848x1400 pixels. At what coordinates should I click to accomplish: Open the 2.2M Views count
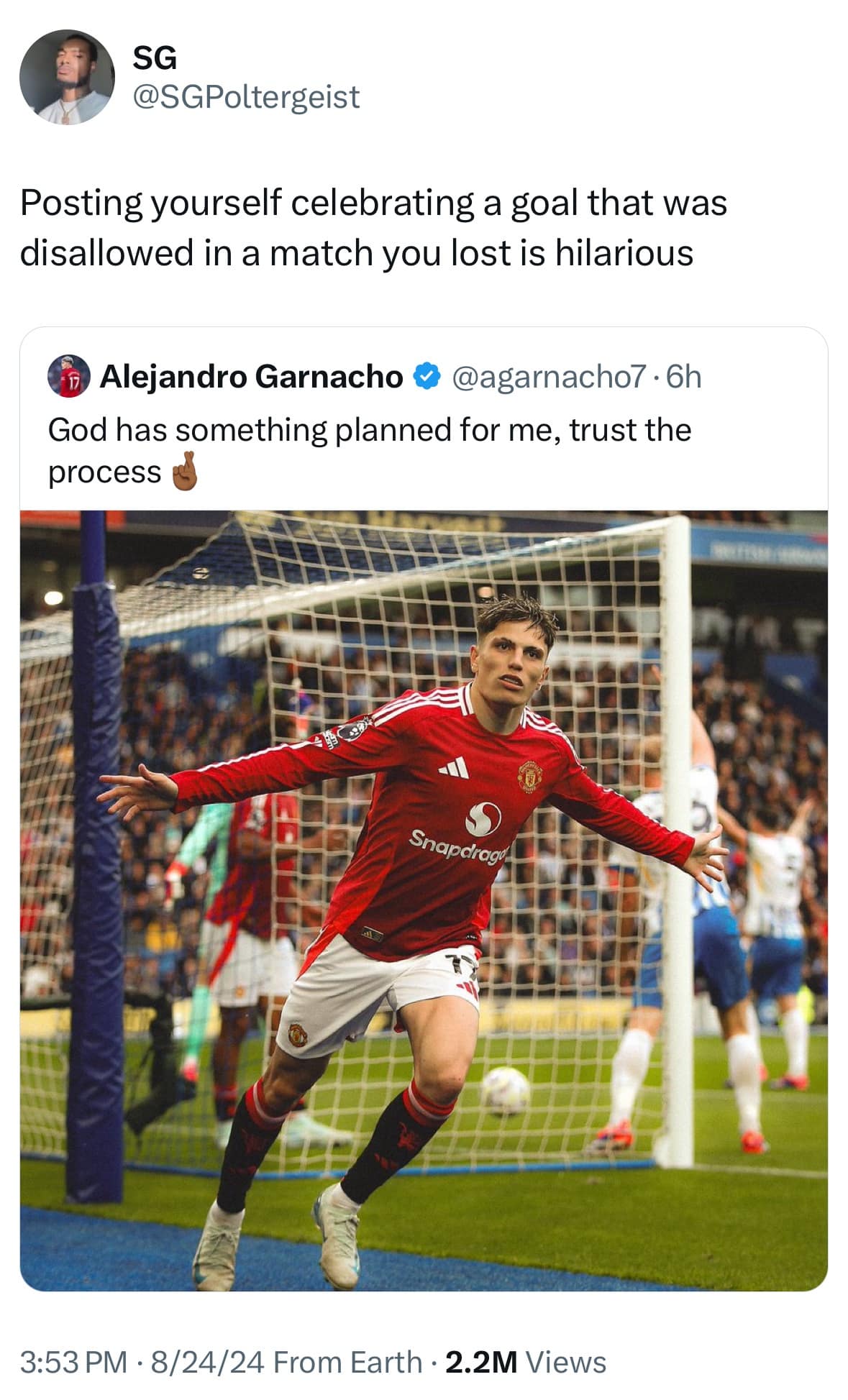[526, 1362]
